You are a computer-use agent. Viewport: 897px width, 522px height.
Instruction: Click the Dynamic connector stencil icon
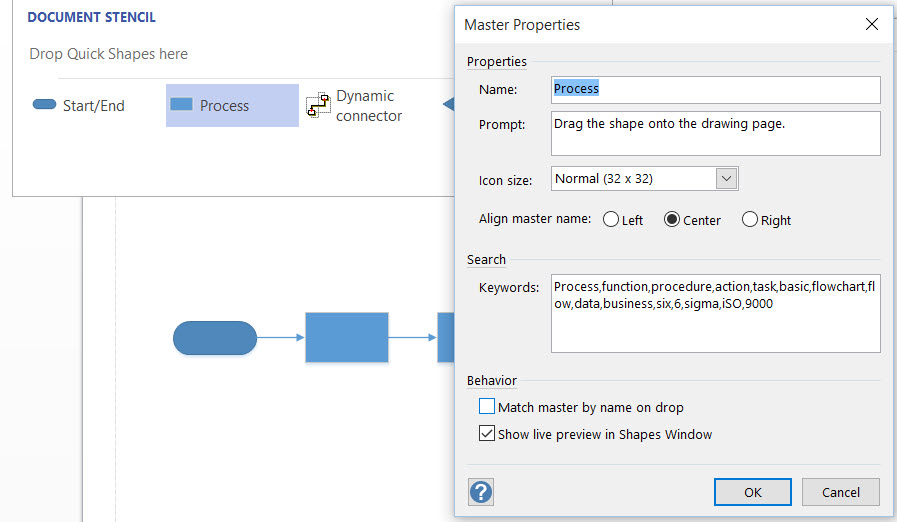318,105
